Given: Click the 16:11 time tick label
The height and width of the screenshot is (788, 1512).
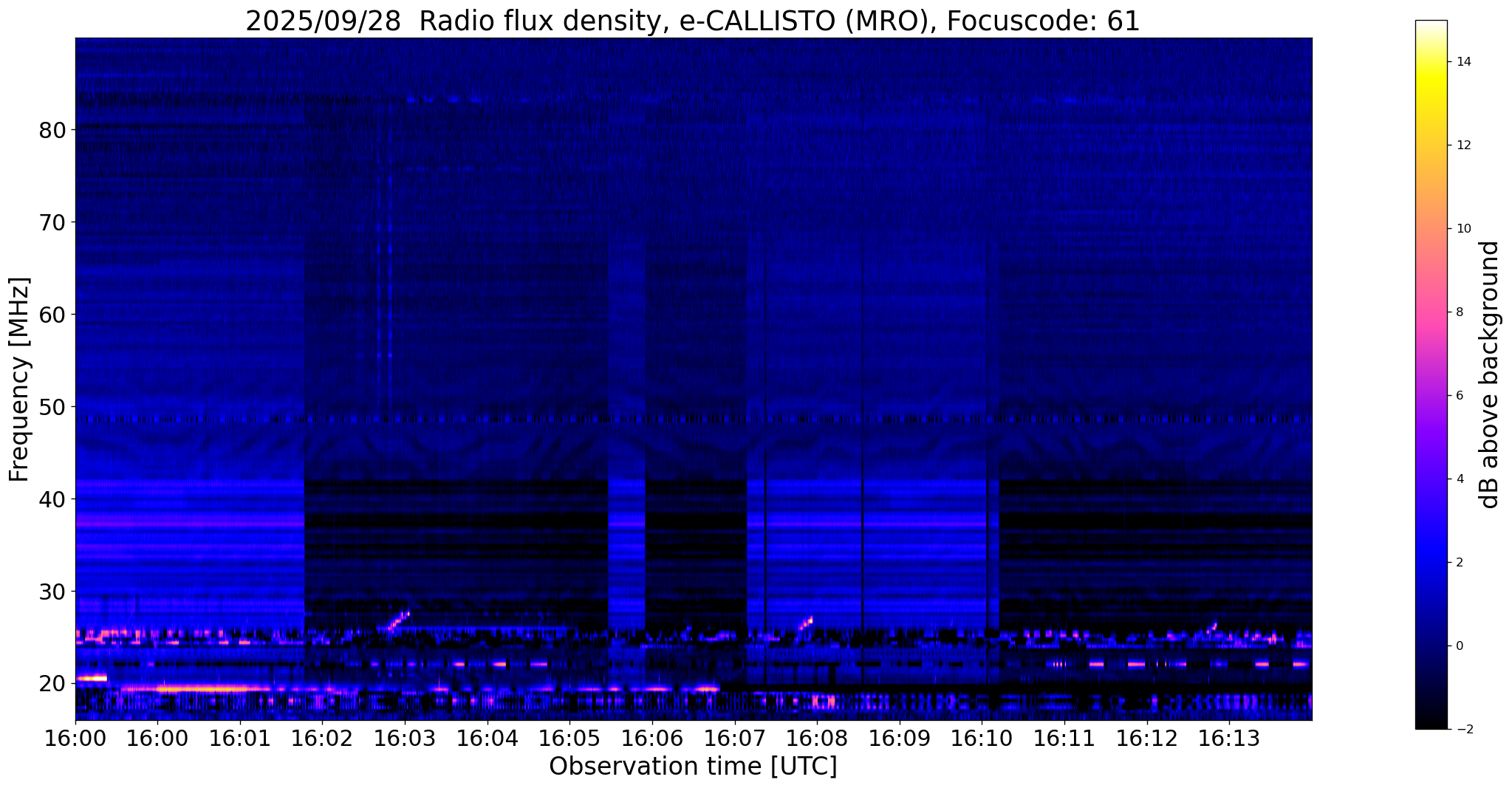Looking at the screenshot, I should coord(1064,738).
